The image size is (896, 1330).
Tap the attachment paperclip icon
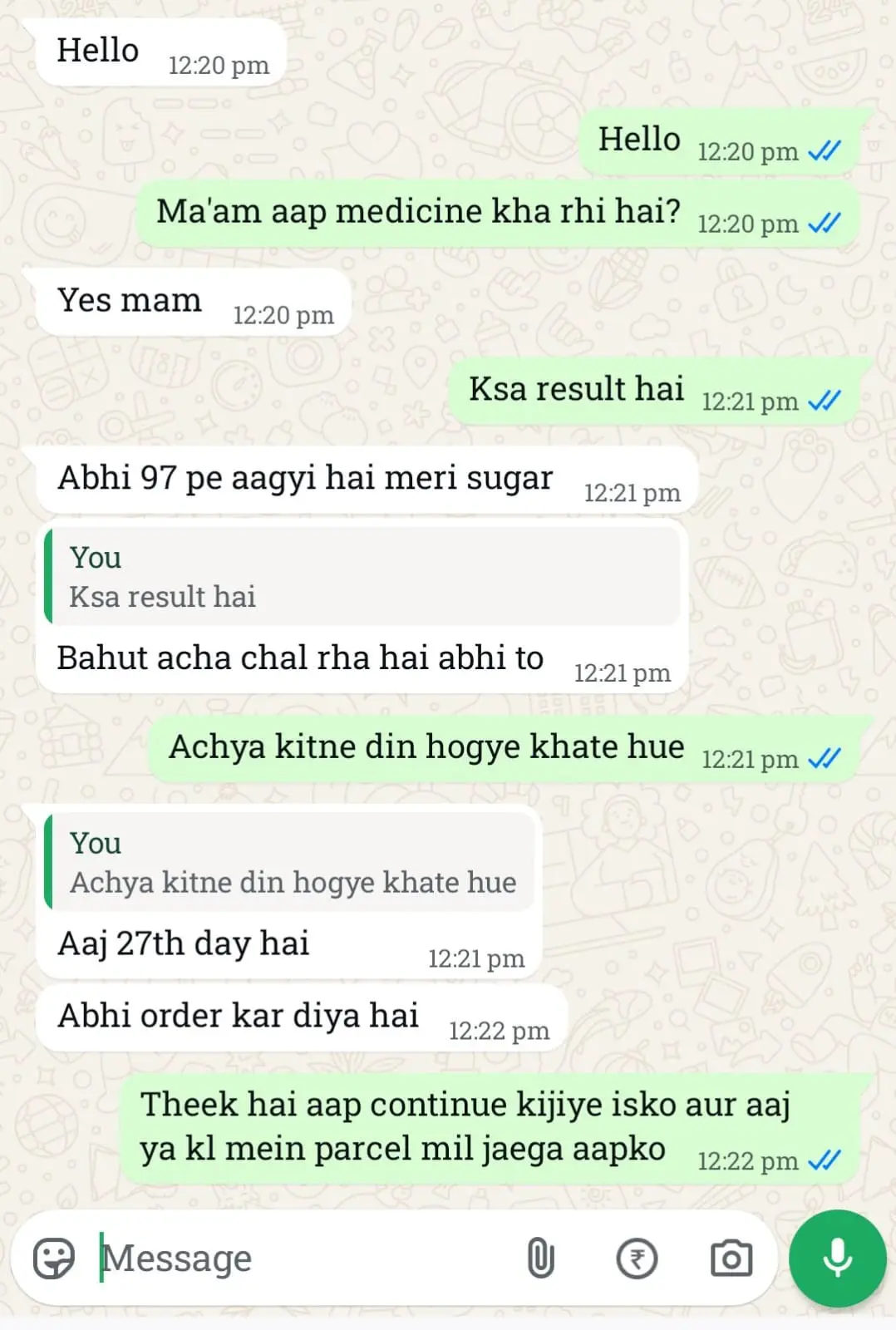pos(540,1258)
